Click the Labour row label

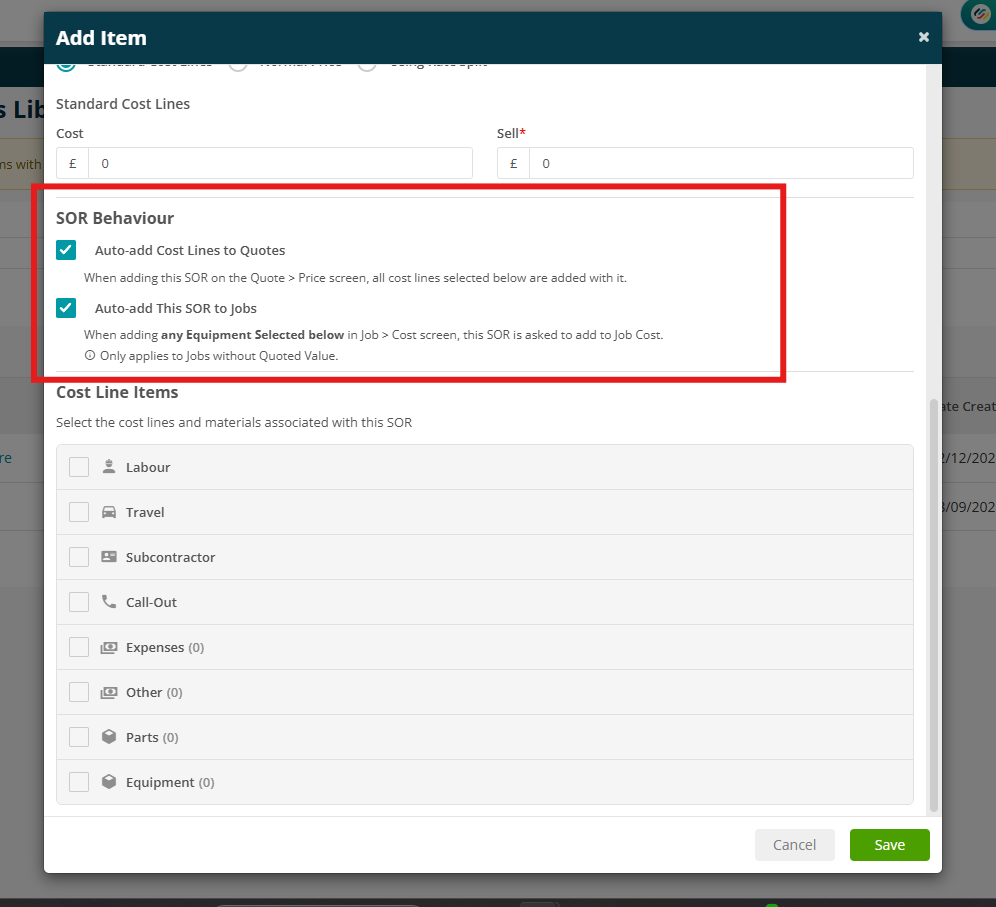[x=148, y=467]
